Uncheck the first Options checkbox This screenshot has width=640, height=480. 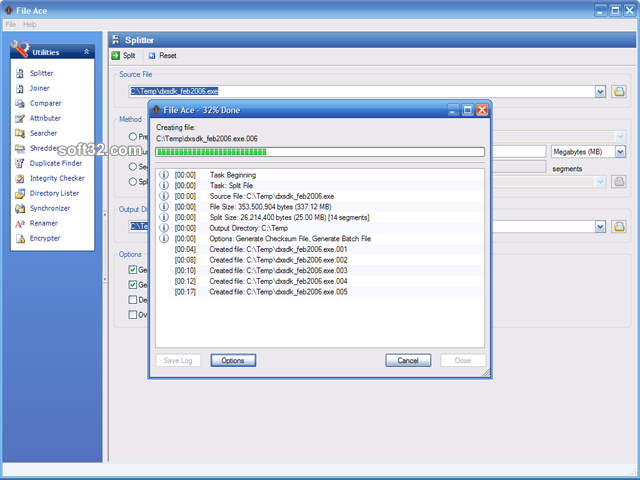click(x=133, y=270)
